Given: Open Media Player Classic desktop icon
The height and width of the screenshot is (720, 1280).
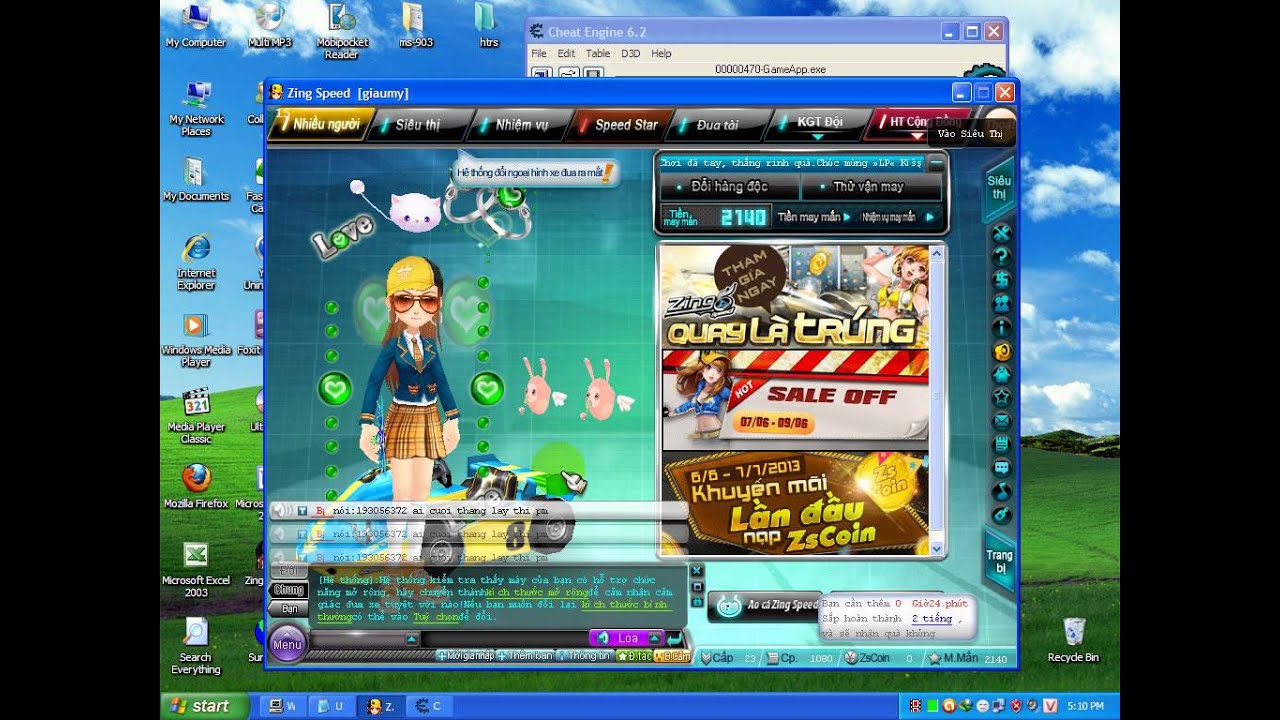Looking at the screenshot, I should click(x=196, y=415).
